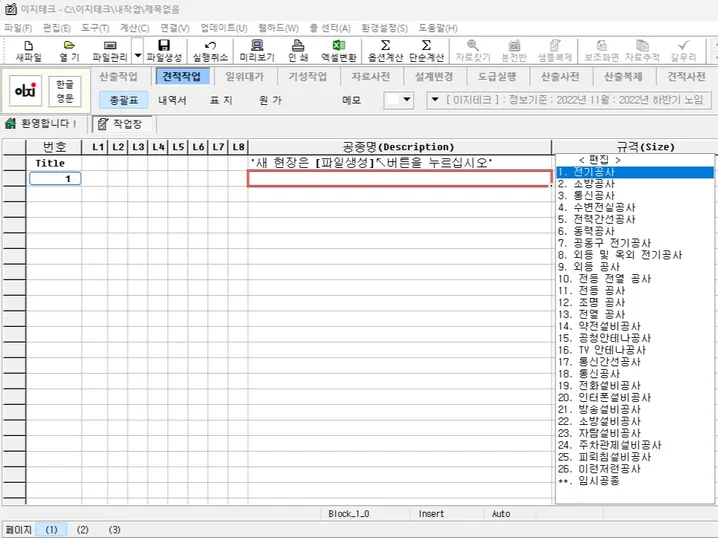Export using 엑셀변환 Excel icon
This screenshot has height=538, width=718.
339,50
